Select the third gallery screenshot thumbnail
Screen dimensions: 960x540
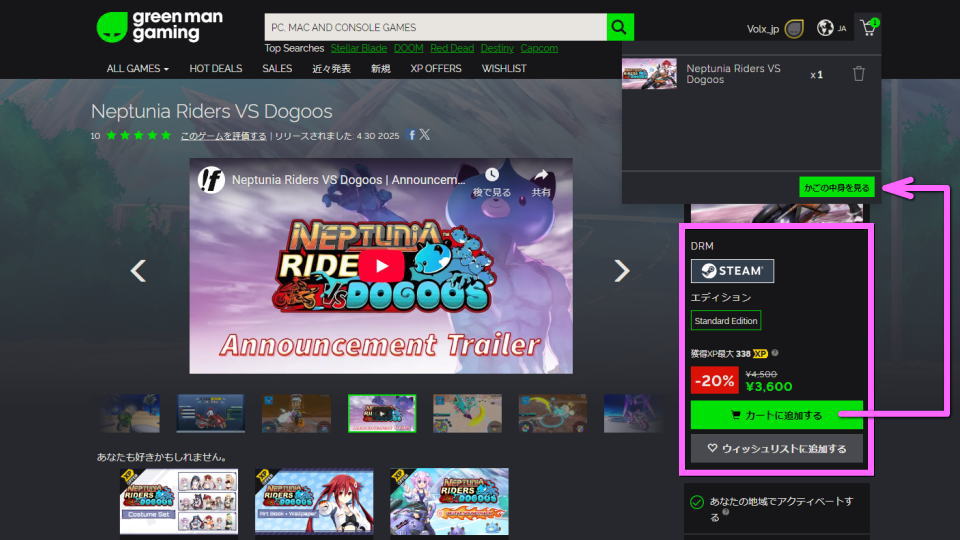coord(296,413)
